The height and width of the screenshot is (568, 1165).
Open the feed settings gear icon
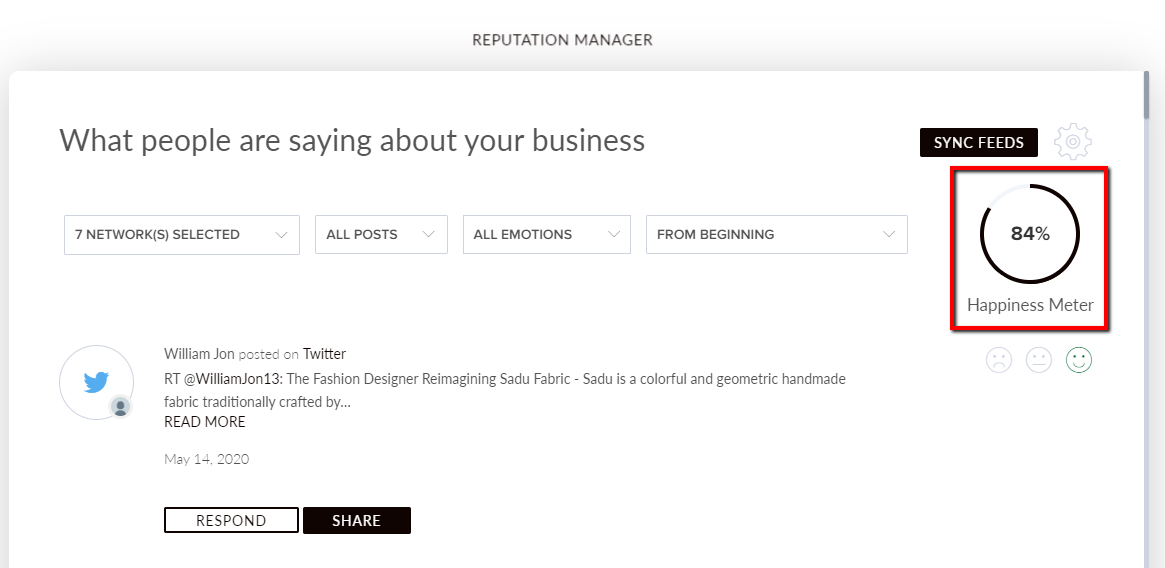pyautogui.click(x=1073, y=143)
